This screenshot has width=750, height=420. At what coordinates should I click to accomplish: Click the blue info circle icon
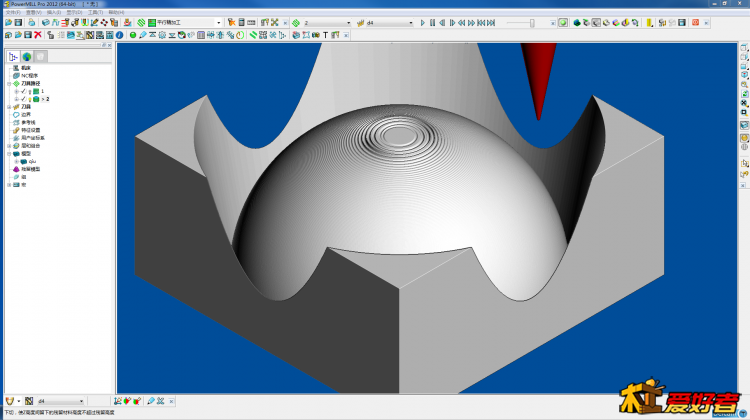coord(120,35)
